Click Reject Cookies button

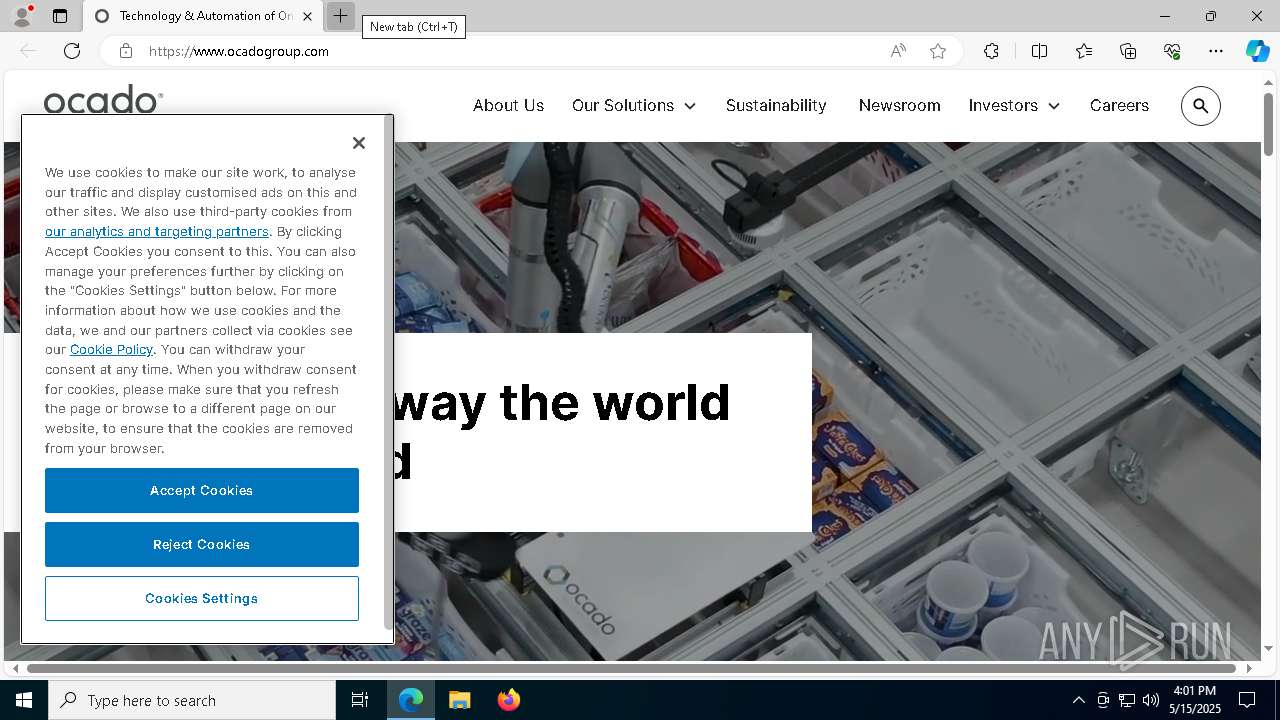[x=202, y=544]
